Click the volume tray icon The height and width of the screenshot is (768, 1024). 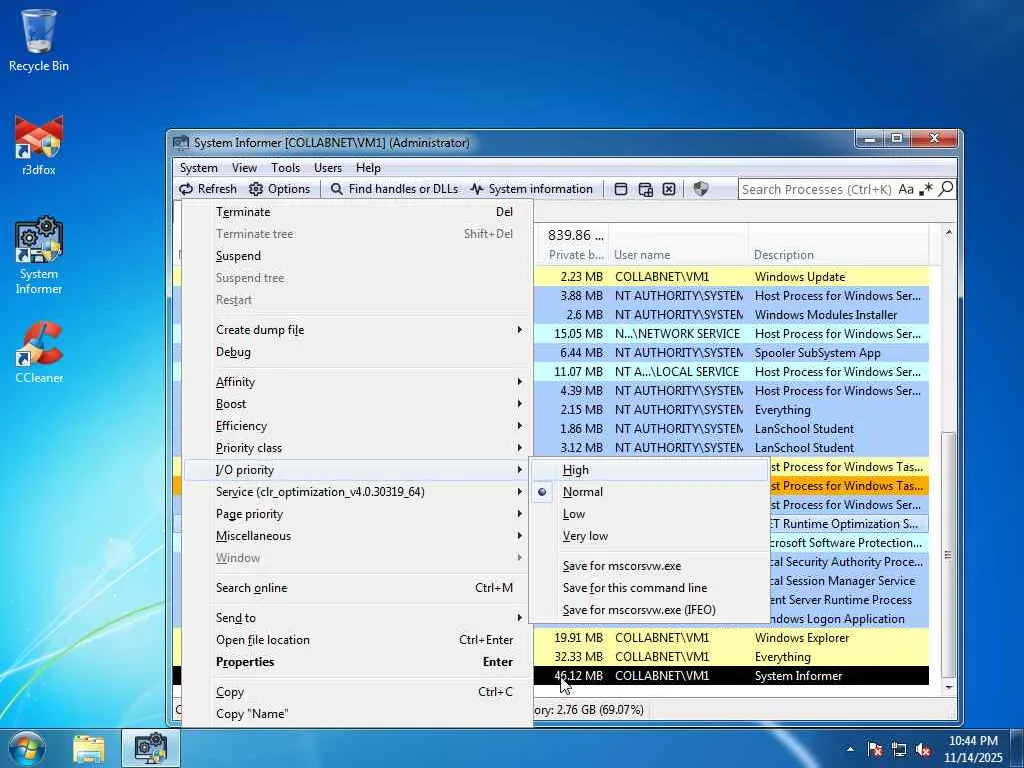[923, 750]
